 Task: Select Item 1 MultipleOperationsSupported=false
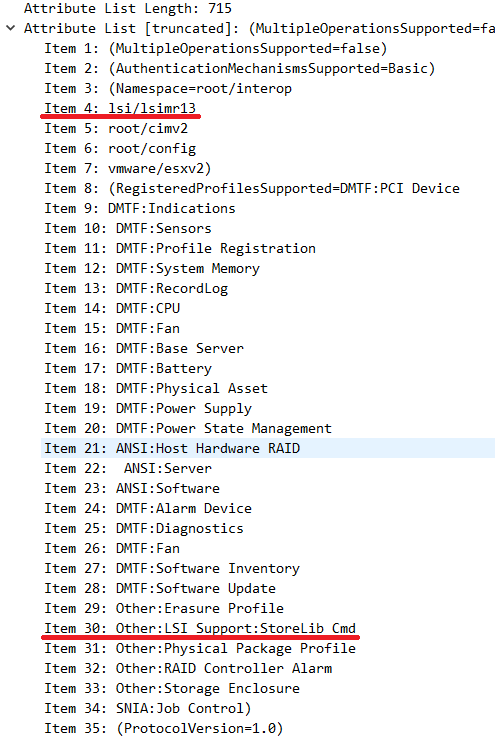click(215, 49)
